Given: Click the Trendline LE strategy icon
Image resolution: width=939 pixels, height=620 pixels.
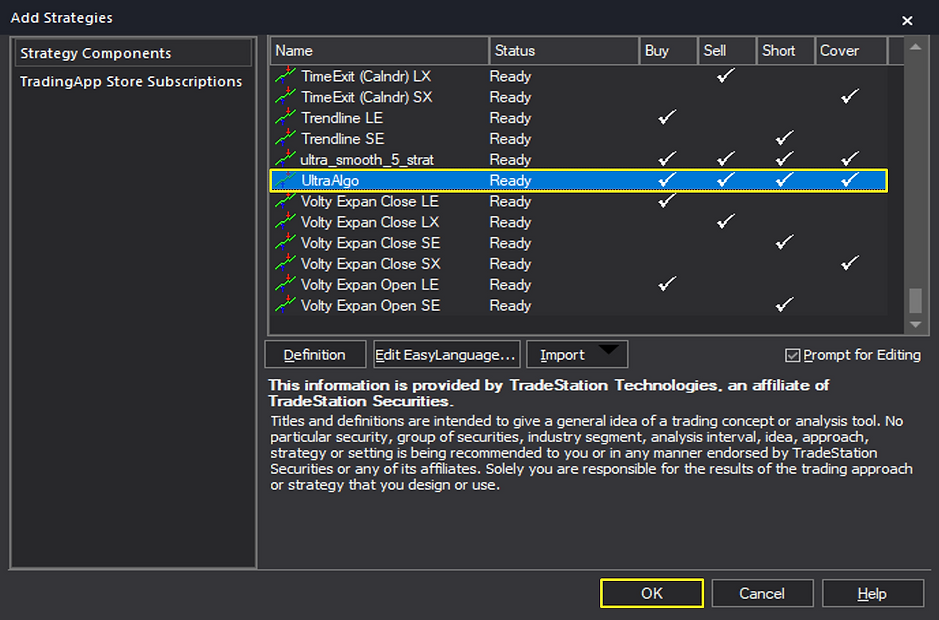Looking at the screenshot, I should coord(286,117).
